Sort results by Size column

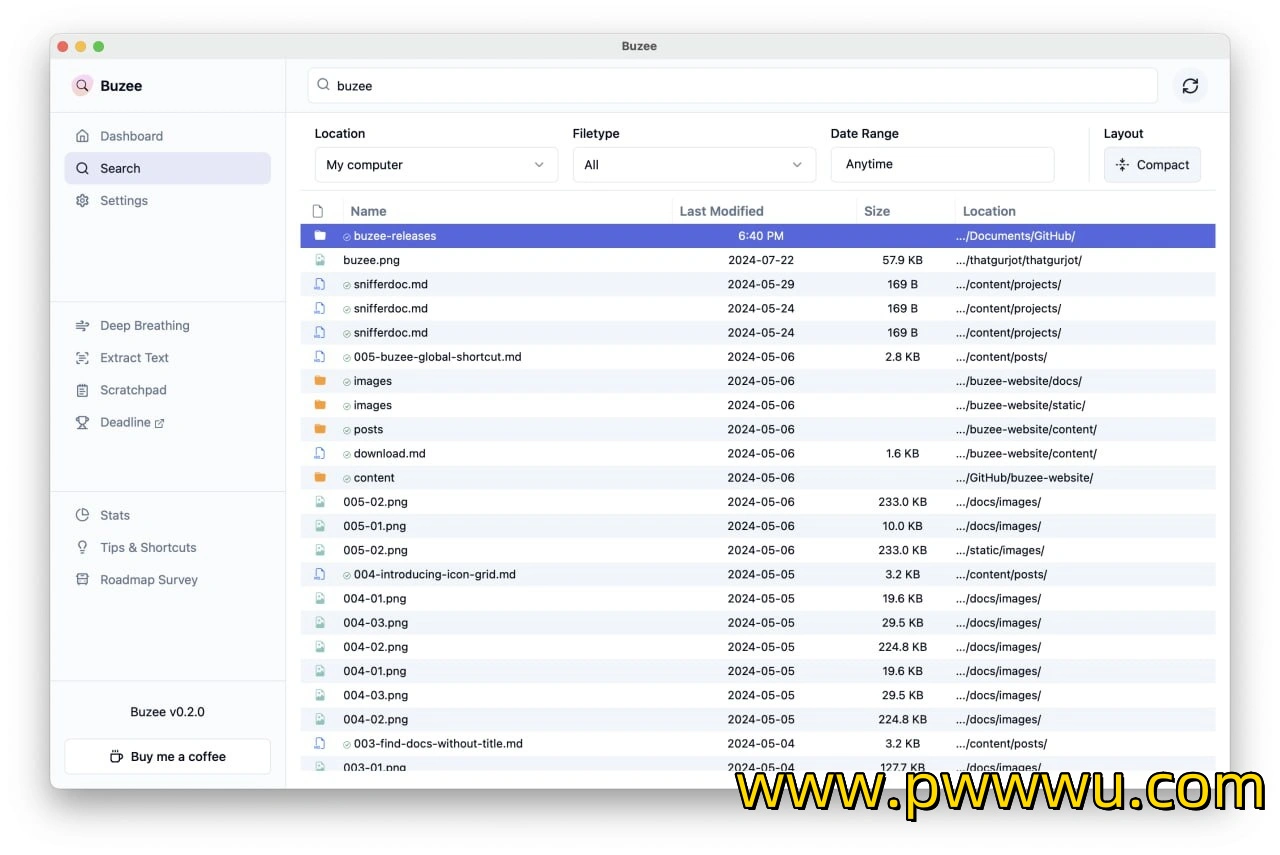click(877, 211)
